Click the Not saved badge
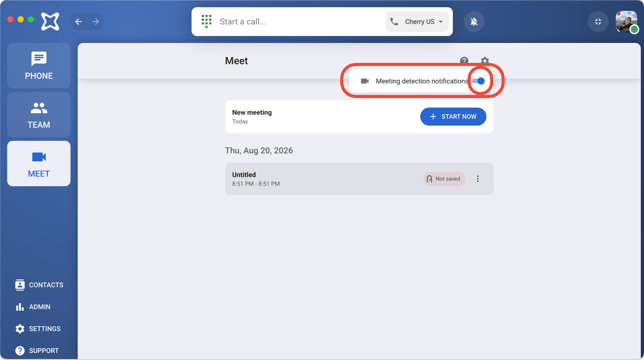Screen dimensions: 644x360 coord(444,179)
